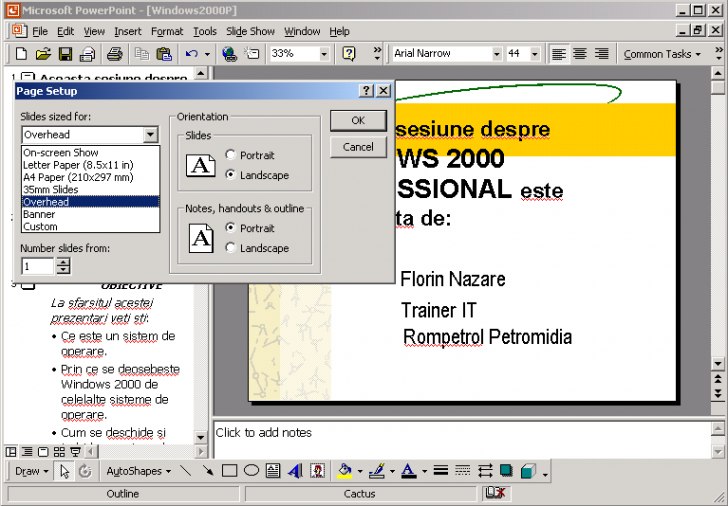Screen dimensions: 728x506
Task: Open the Dash Style options
Action: [462, 471]
